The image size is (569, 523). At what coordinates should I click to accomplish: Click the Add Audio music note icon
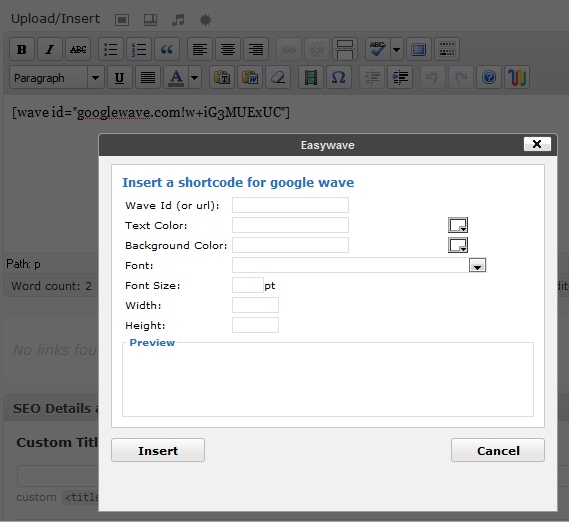pos(178,20)
